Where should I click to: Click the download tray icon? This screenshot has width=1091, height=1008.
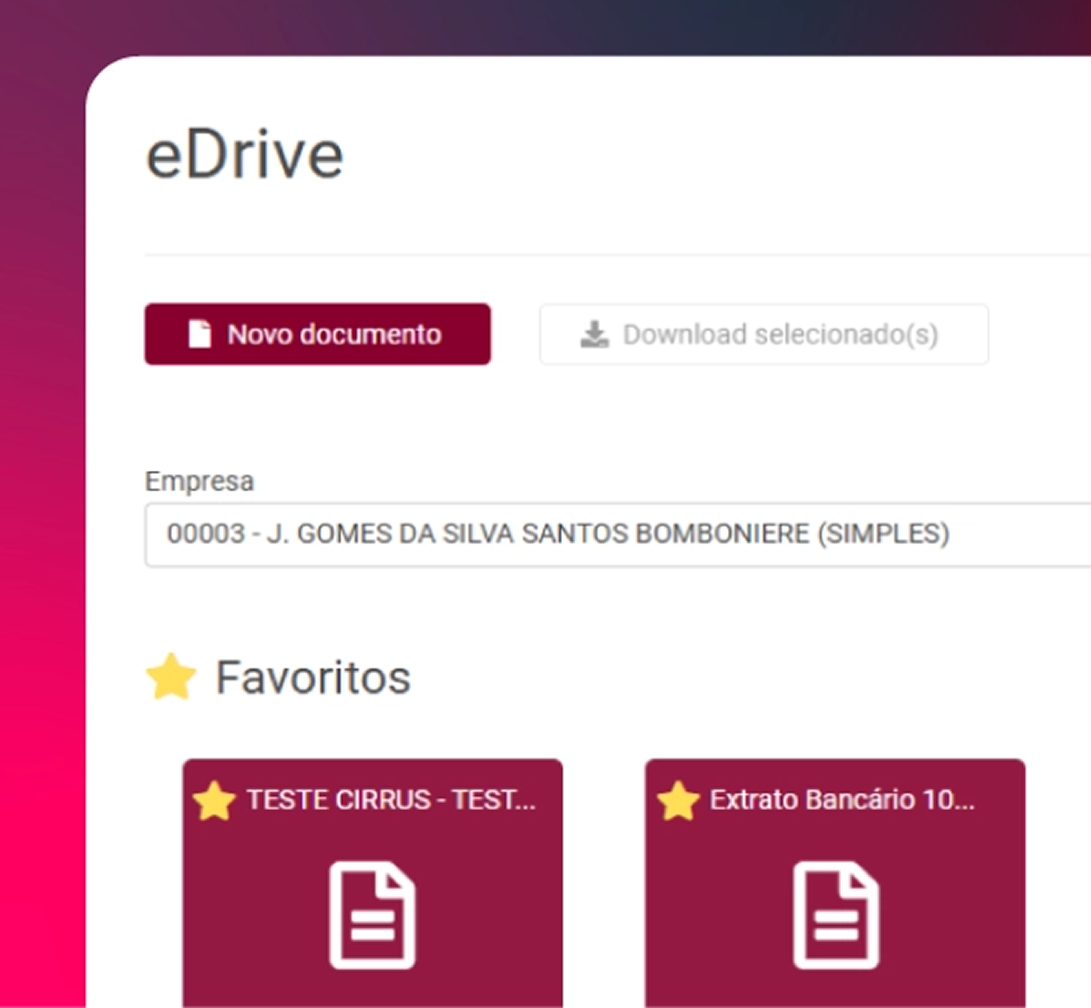[595, 334]
